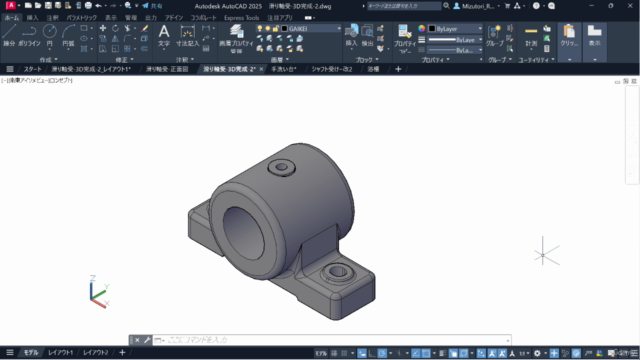Viewport: 640px width, 360px height.
Task: Toggle ortho mode in status bar
Action: [372, 353]
